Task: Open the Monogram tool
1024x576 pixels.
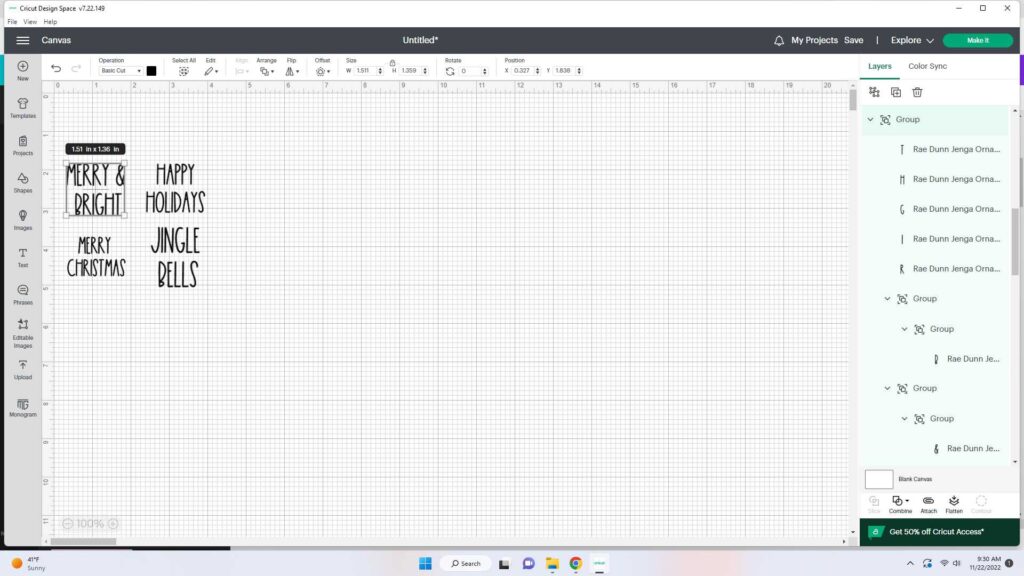Action: click(23, 408)
